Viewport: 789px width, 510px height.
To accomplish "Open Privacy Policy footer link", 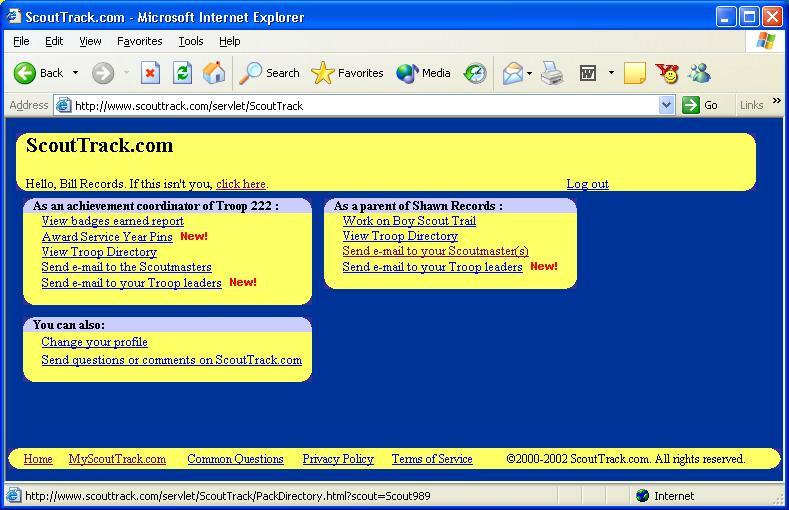I will [338, 459].
